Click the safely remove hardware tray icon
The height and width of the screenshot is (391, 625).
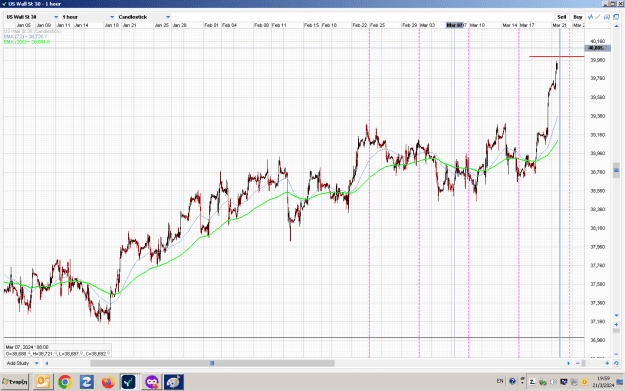coord(542,382)
